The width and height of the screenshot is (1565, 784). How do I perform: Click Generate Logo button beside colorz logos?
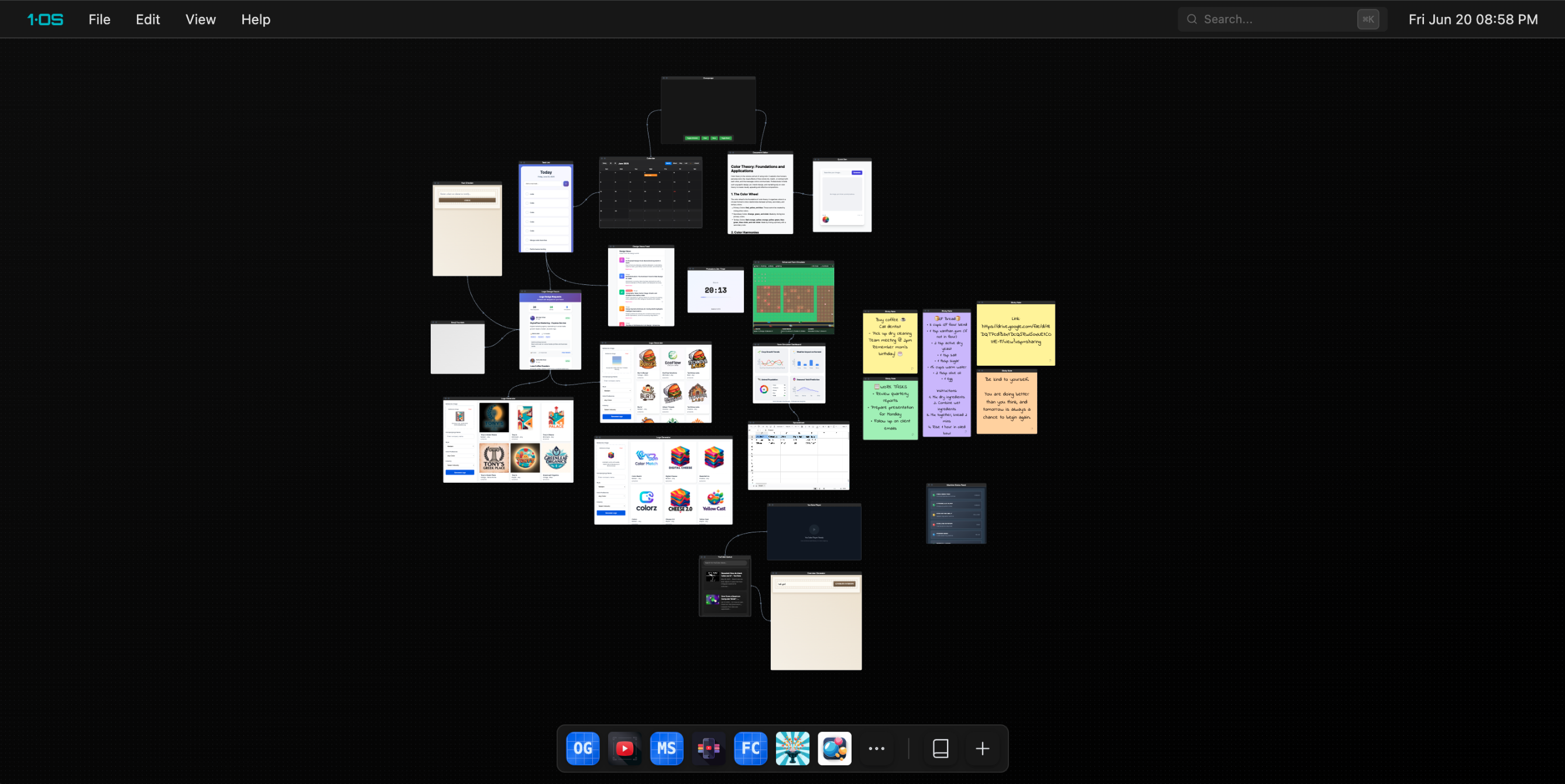pos(610,513)
